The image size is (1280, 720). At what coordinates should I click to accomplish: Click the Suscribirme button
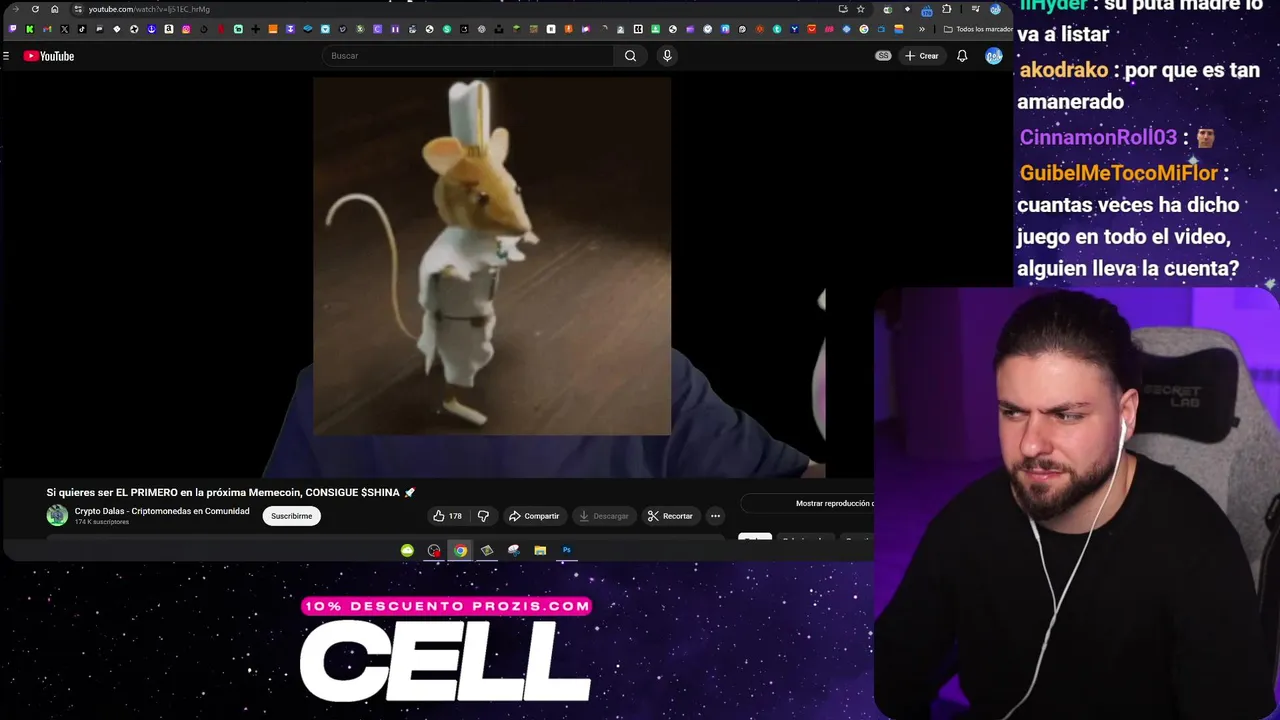[291, 516]
